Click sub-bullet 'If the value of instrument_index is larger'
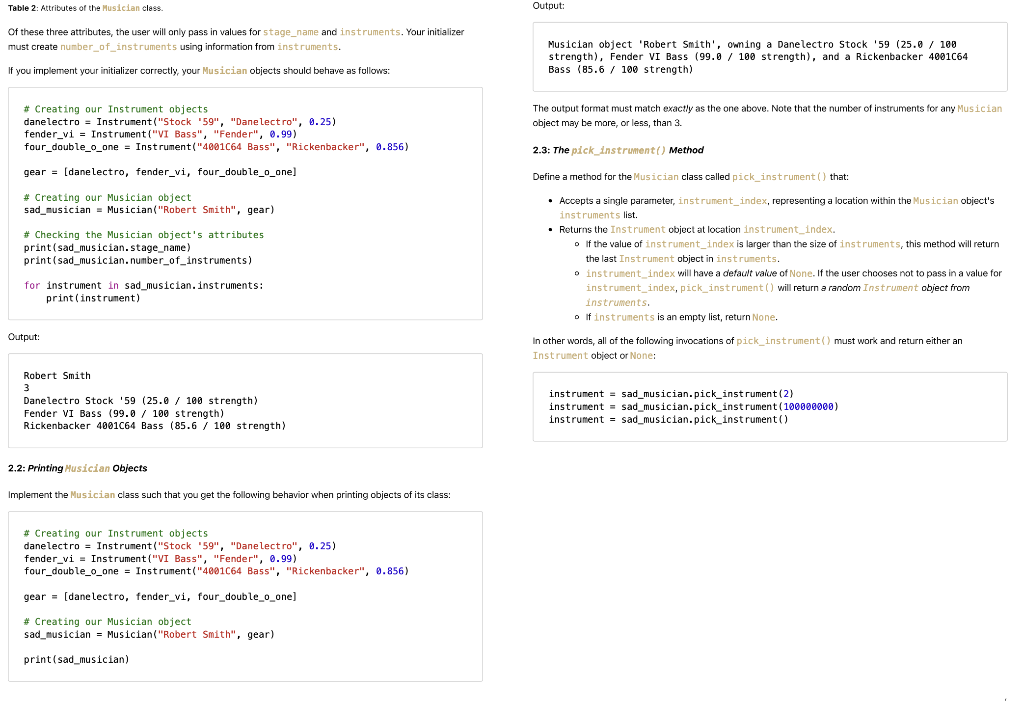The height and width of the screenshot is (701, 1024). pyautogui.click(x=792, y=252)
